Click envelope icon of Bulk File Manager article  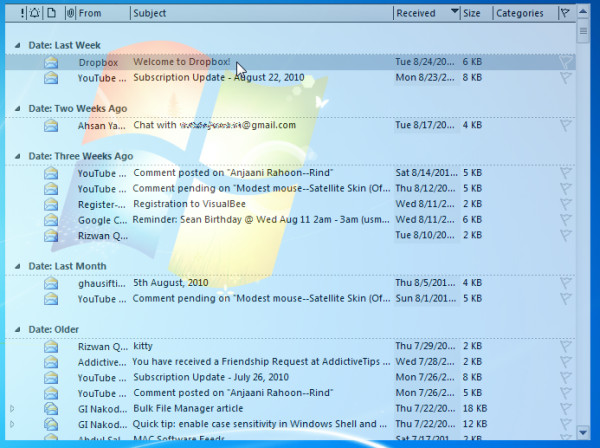pyautogui.click(x=51, y=409)
